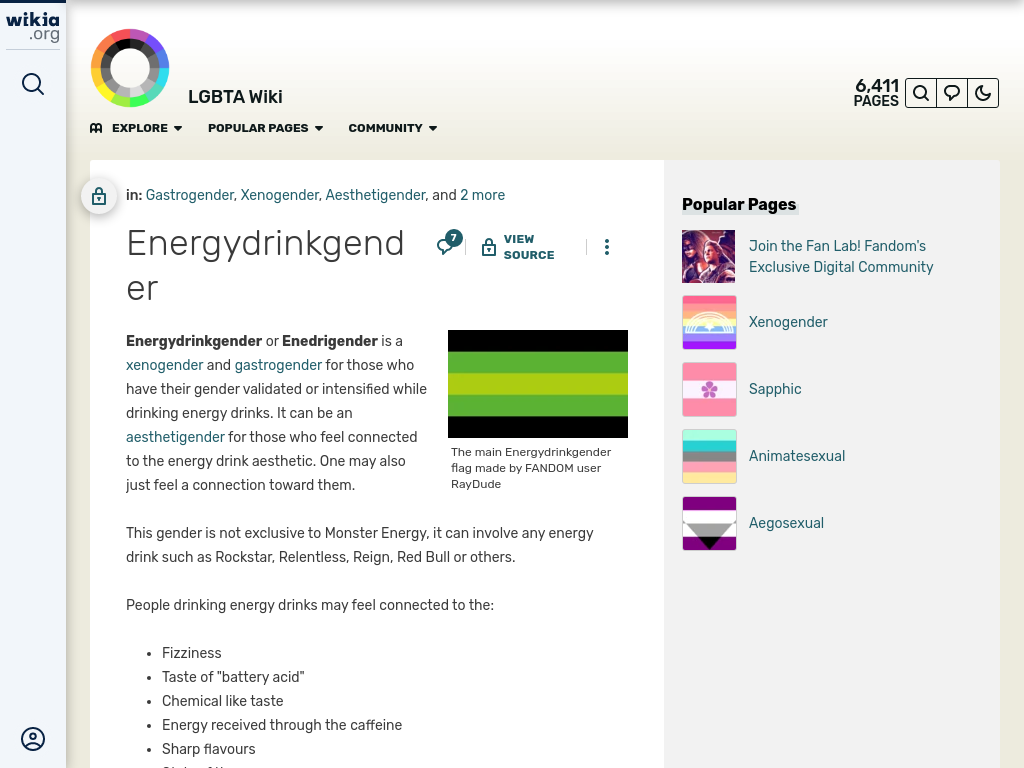Open the discussions speech bubble button
Viewport: 1024px width, 768px height.
(x=952, y=93)
